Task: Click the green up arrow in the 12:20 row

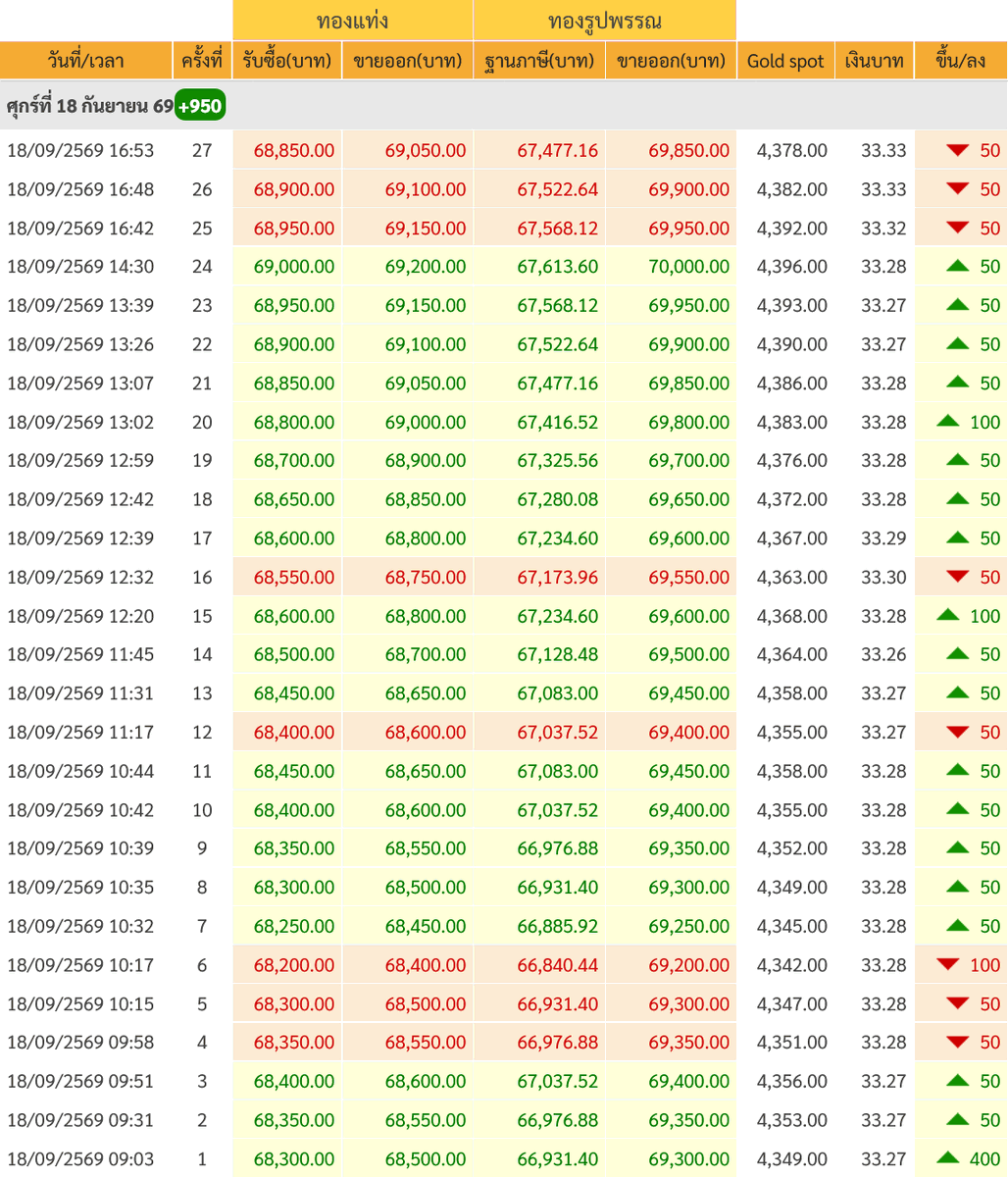Action: pyautogui.click(x=947, y=616)
